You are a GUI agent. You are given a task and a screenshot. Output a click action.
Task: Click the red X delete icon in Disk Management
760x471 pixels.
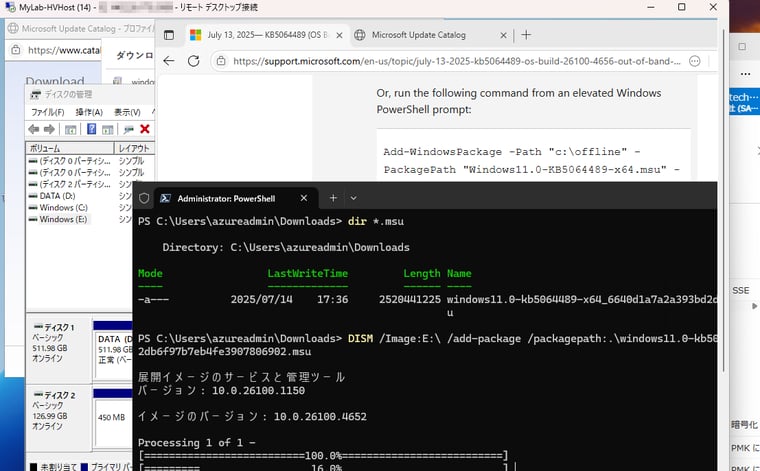pos(144,129)
